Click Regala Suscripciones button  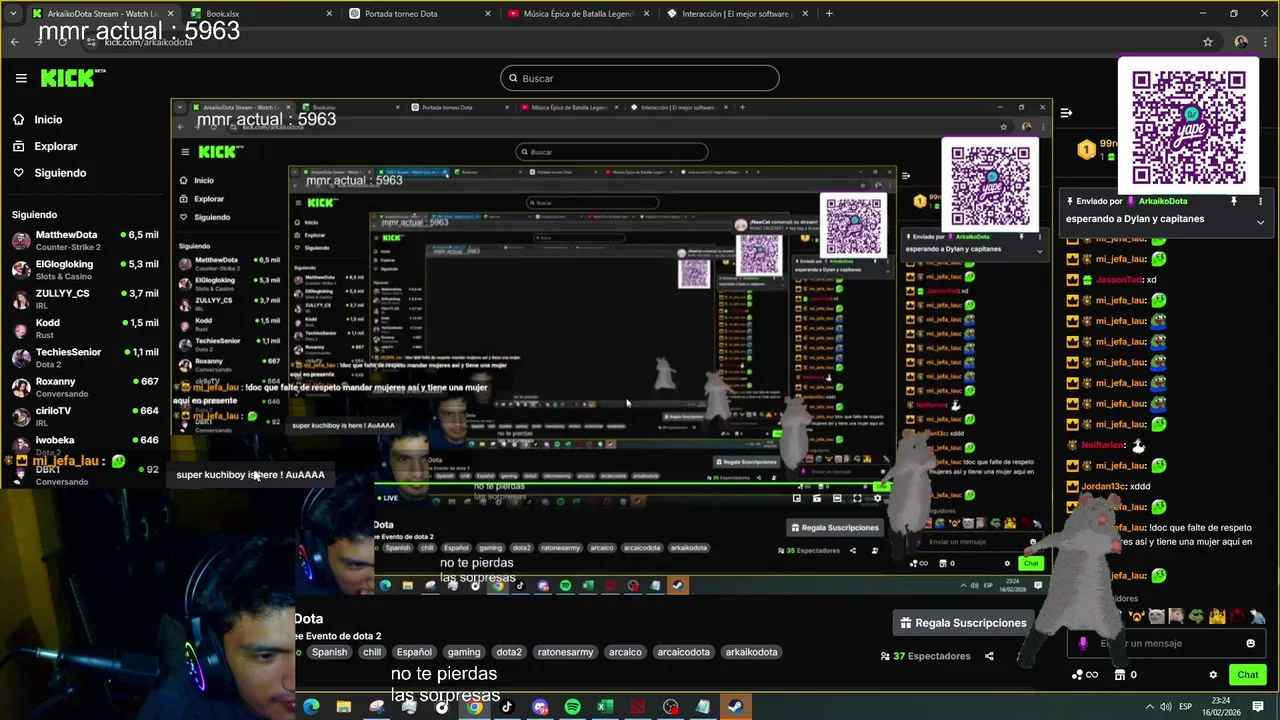pyautogui.click(x=963, y=623)
